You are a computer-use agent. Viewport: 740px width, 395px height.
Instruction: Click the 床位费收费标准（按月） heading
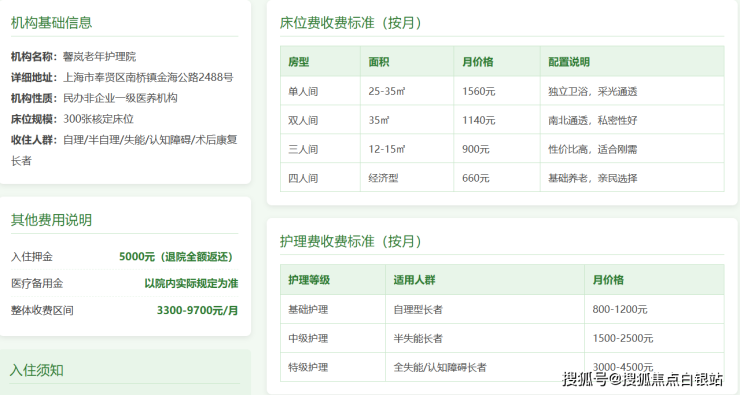tap(351, 23)
